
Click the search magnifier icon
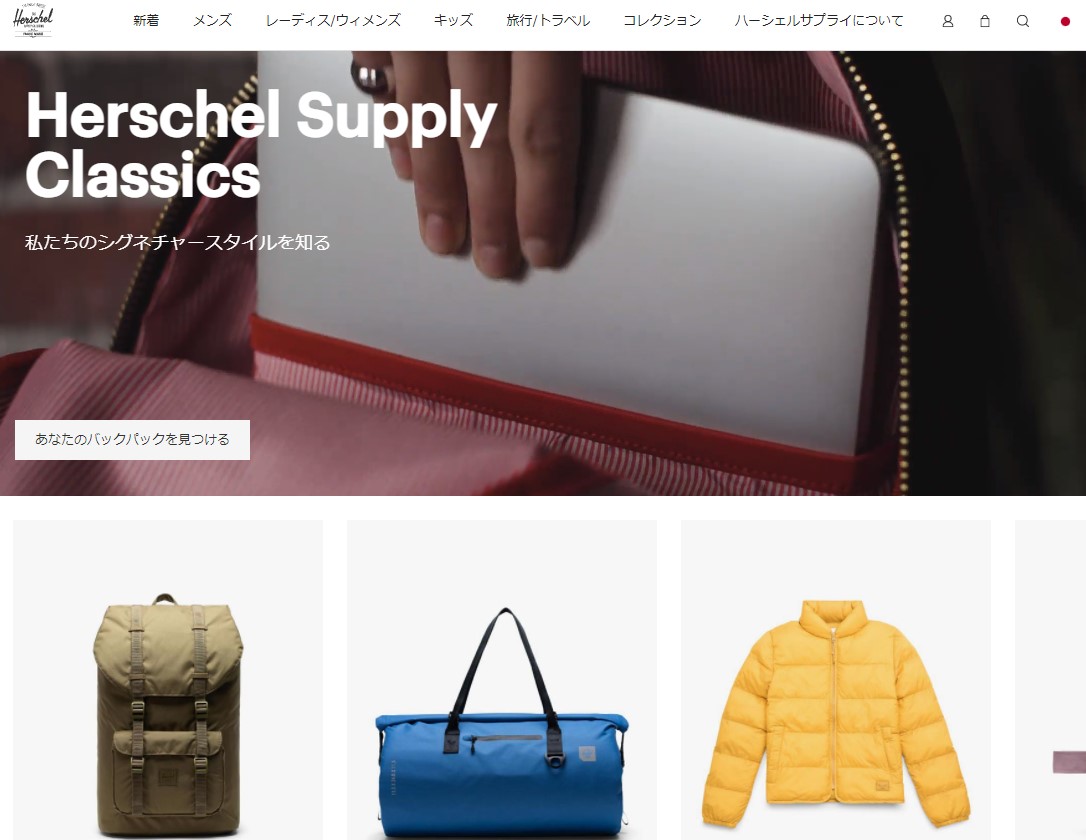(x=1022, y=21)
